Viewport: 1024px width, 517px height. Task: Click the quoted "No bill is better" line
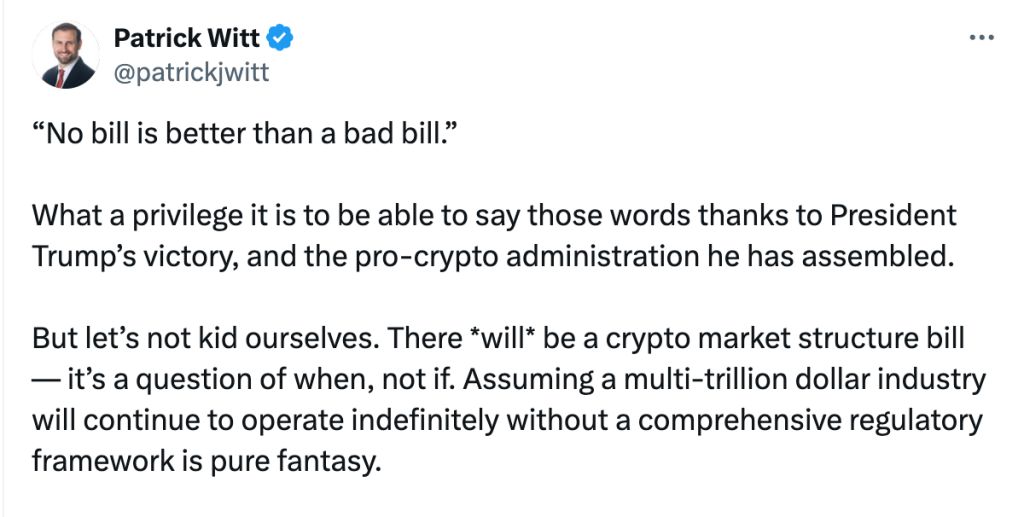[243, 134]
